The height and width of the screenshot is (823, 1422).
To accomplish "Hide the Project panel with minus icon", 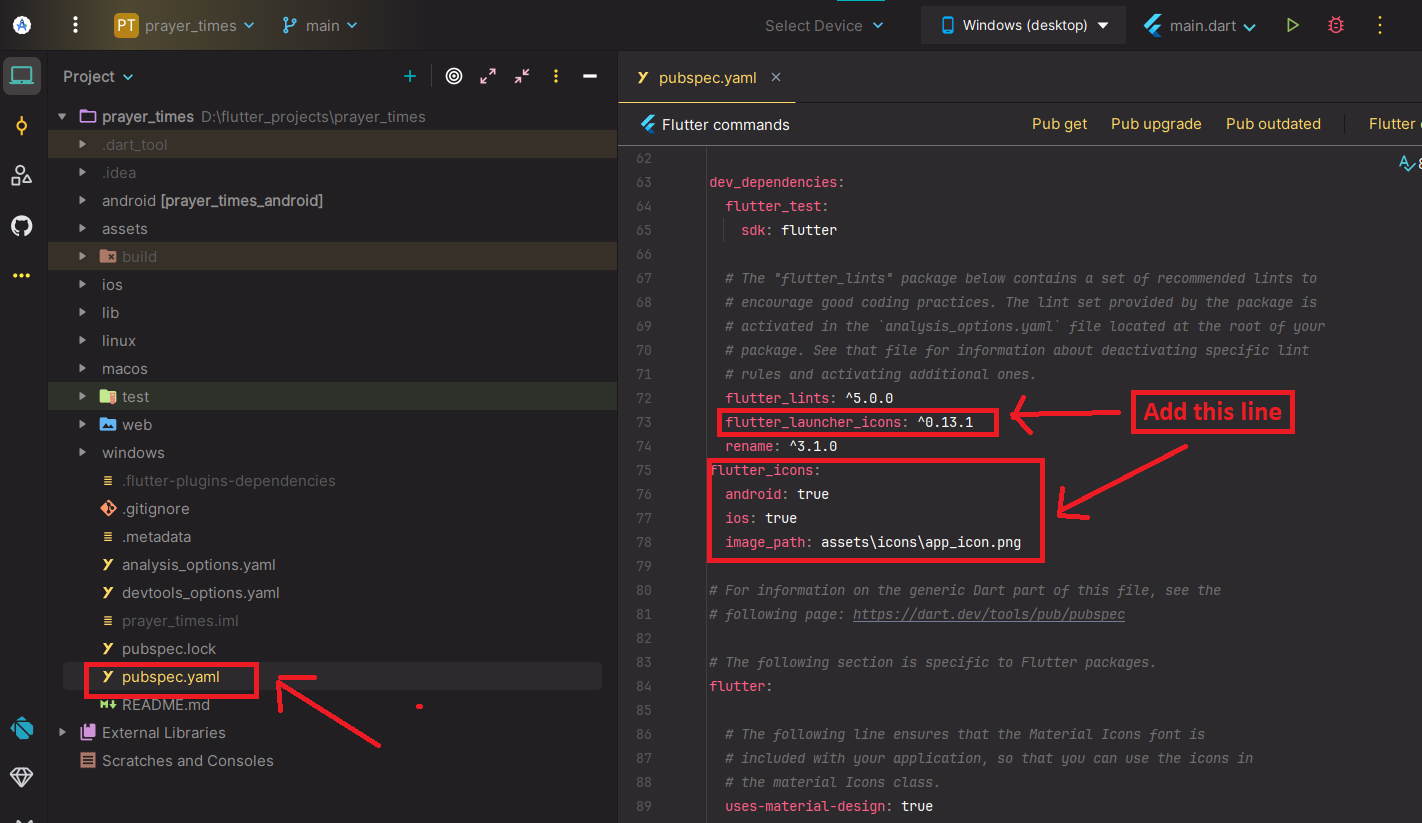I will [590, 76].
